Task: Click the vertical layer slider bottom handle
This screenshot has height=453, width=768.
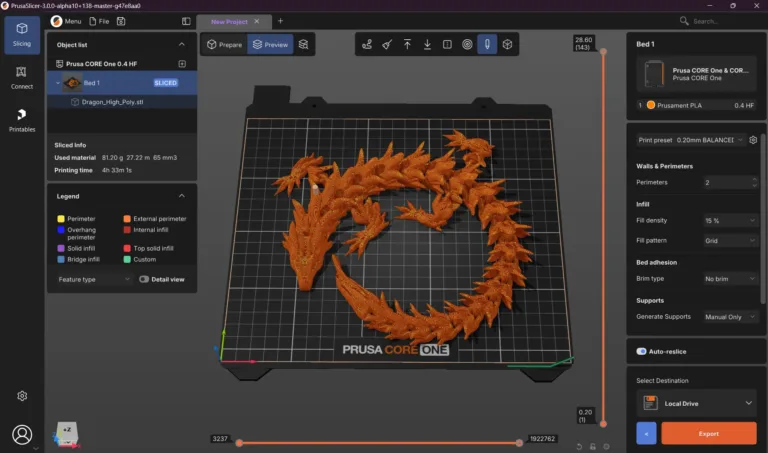Action: (603, 424)
